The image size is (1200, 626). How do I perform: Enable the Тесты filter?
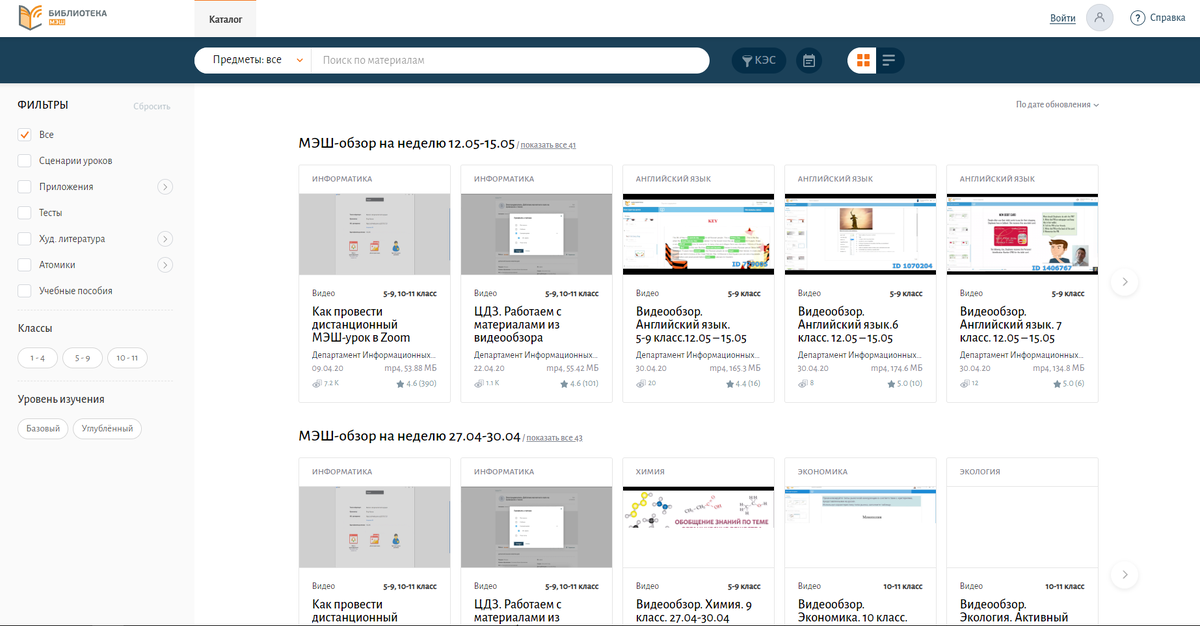pyautogui.click(x=25, y=212)
